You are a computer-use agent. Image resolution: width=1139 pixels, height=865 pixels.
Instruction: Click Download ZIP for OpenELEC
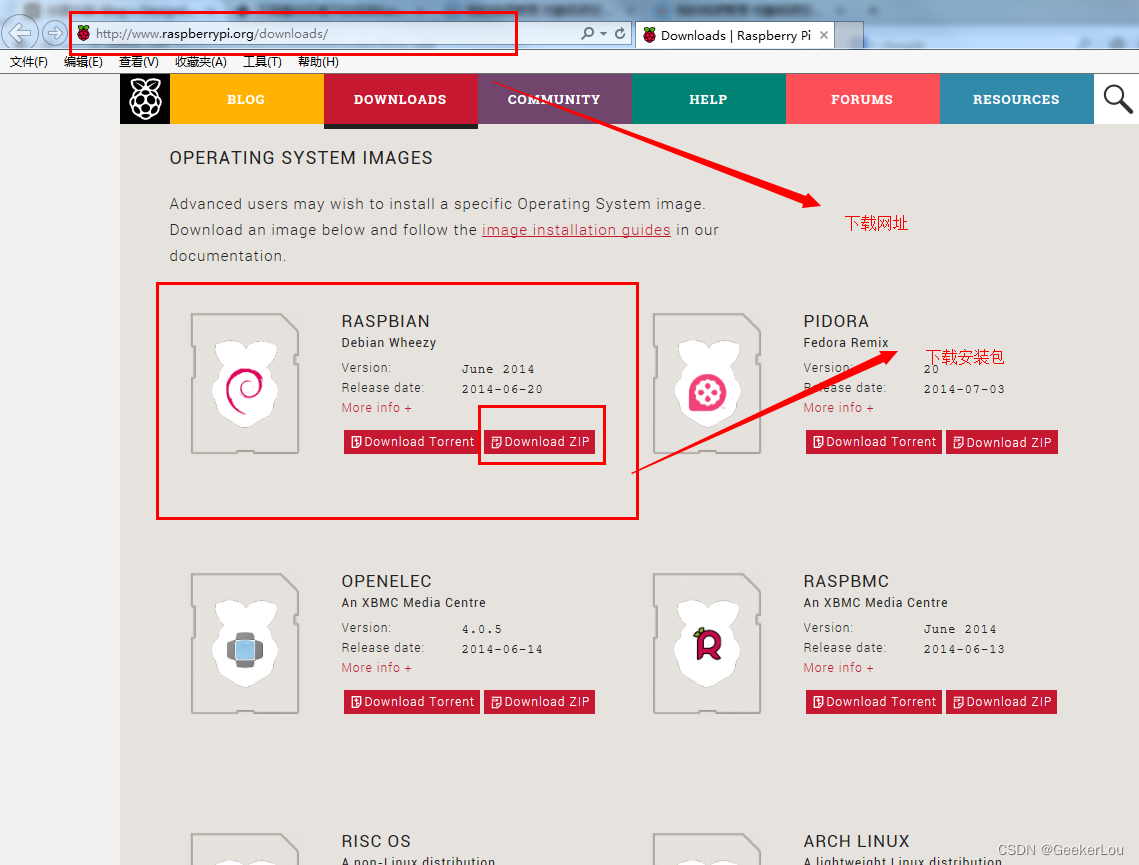coord(540,702)
